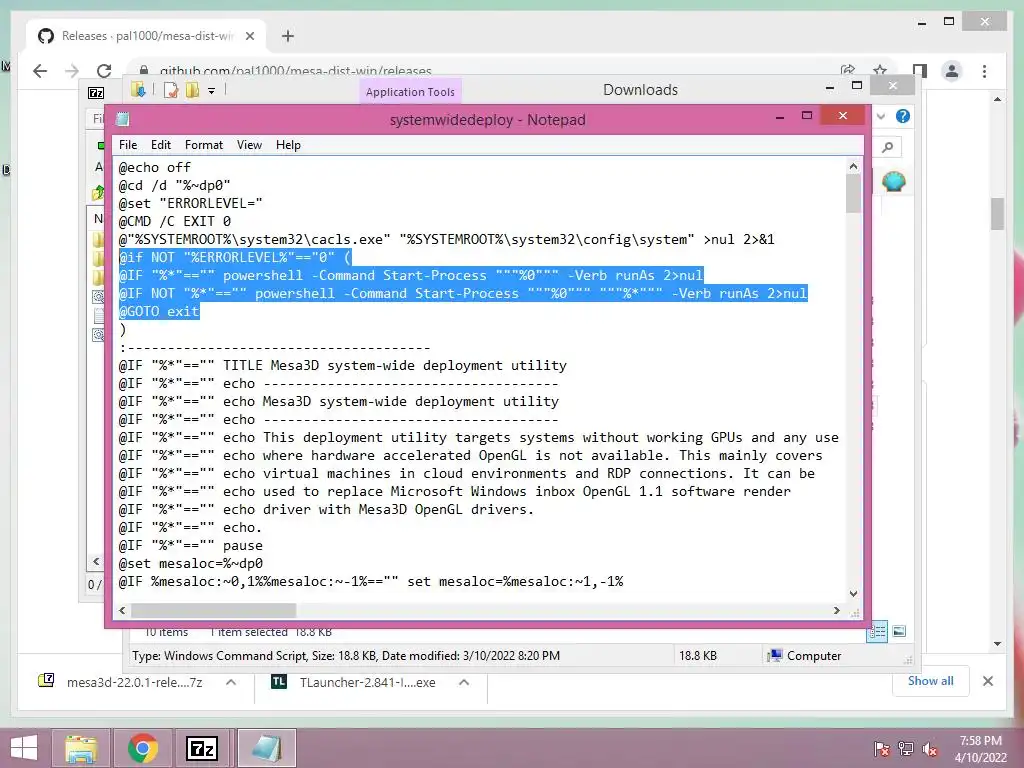Click the '@set mesaloc=%~dp0' line
The height and width of the screenshot is (768, 1024).
[x=191, y=564]
